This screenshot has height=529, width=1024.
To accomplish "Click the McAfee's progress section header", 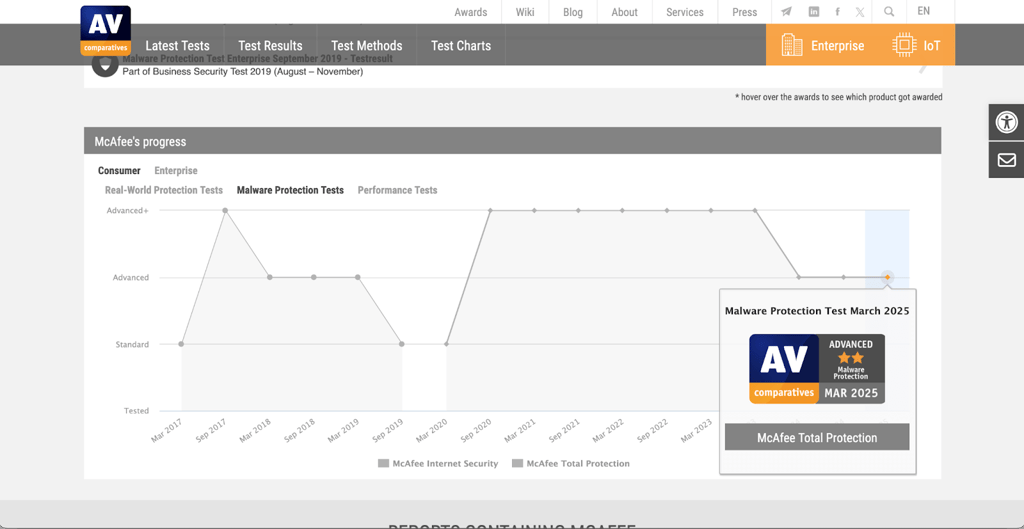I will click(513, 141).
